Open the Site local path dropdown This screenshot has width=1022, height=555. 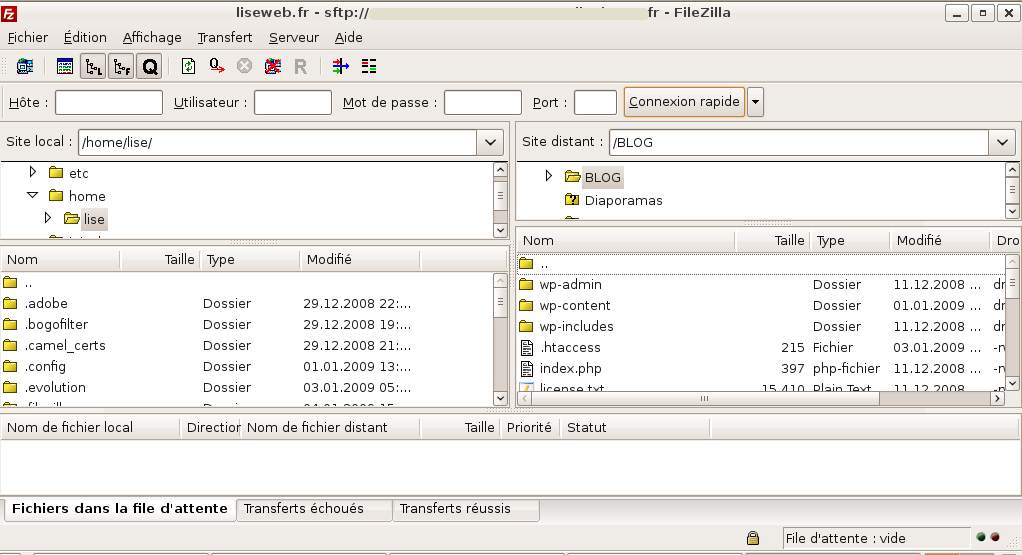(490, 142)
